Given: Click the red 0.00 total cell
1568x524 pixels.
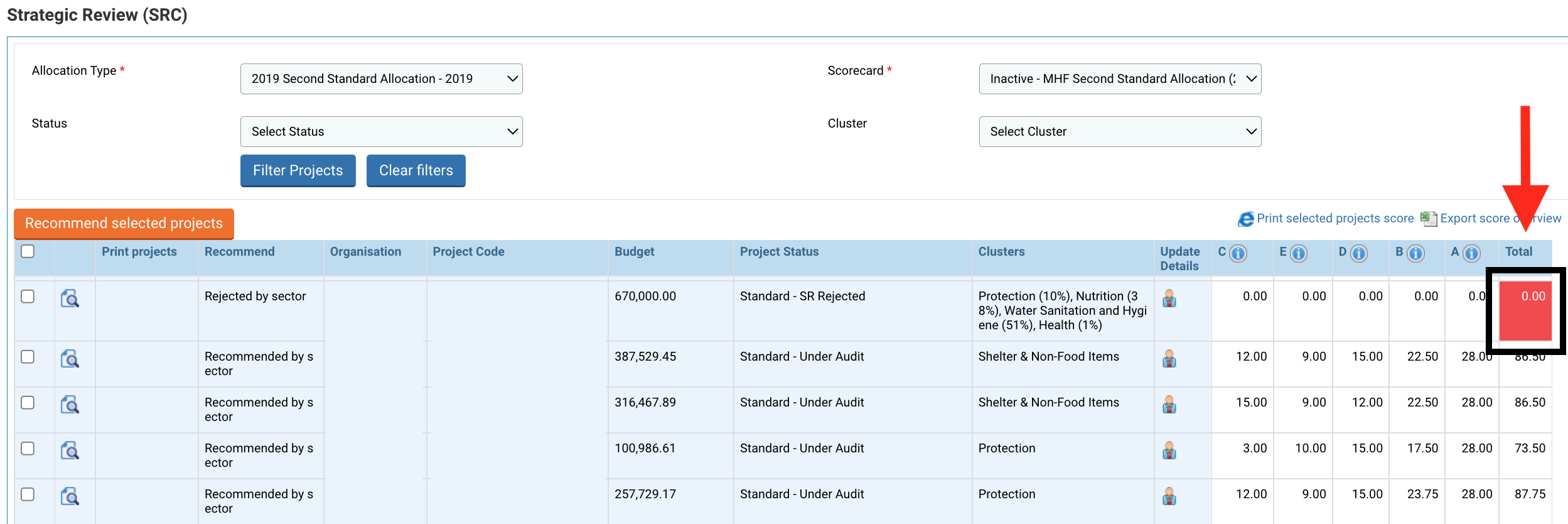Looking at the screenshot, I should click(x=1525, y=311).
